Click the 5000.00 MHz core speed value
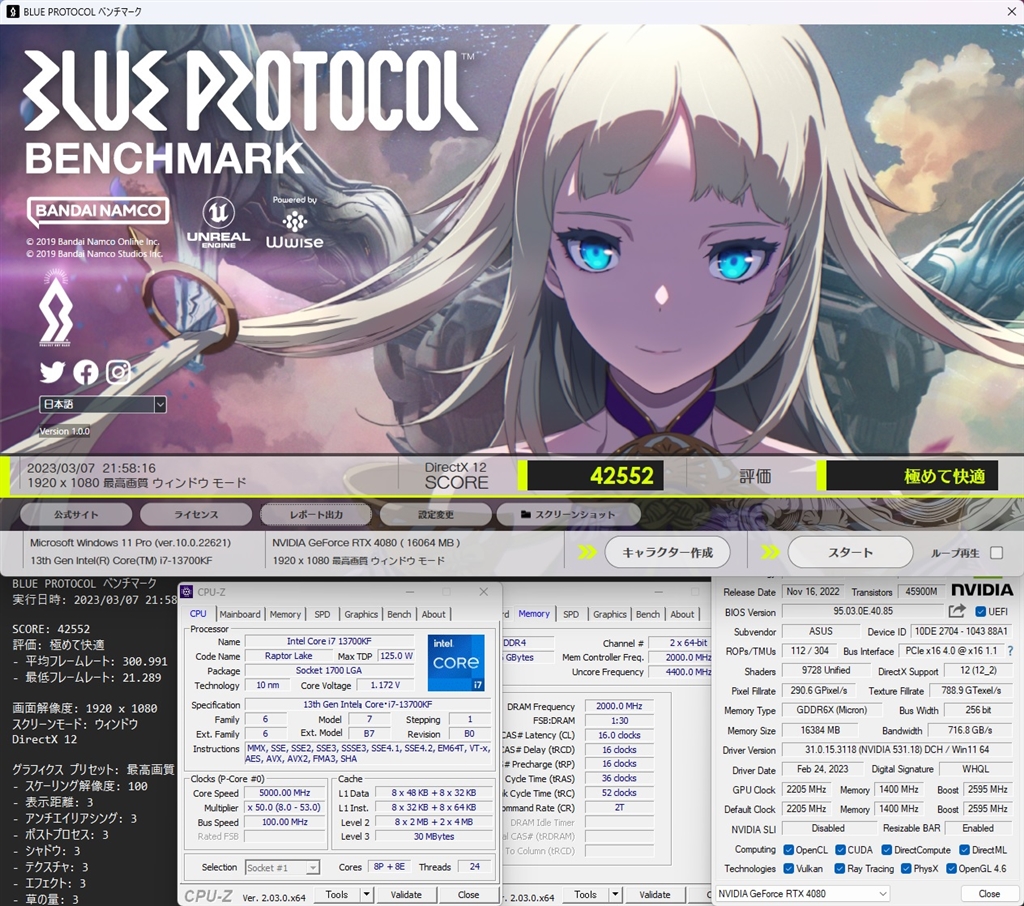This screenshot has width=1024, height=906. [284, 793]
